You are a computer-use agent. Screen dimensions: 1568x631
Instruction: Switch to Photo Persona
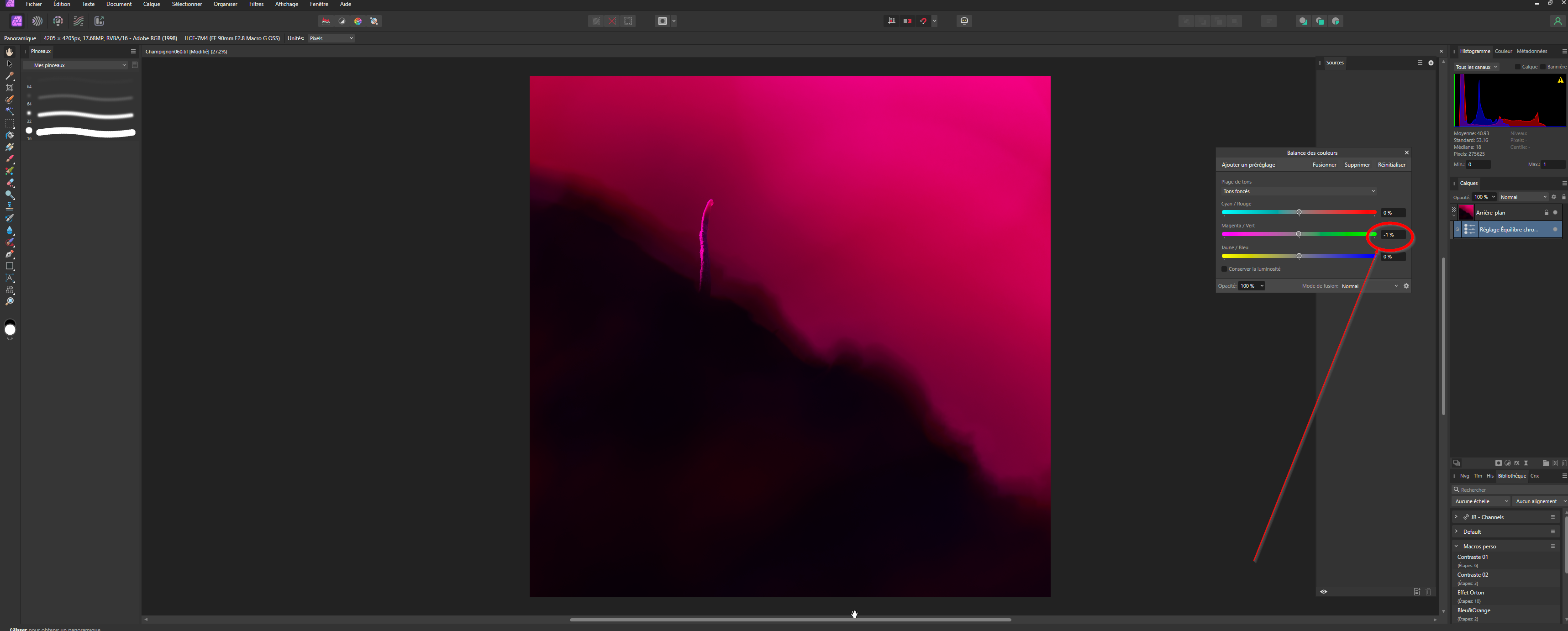17,21
